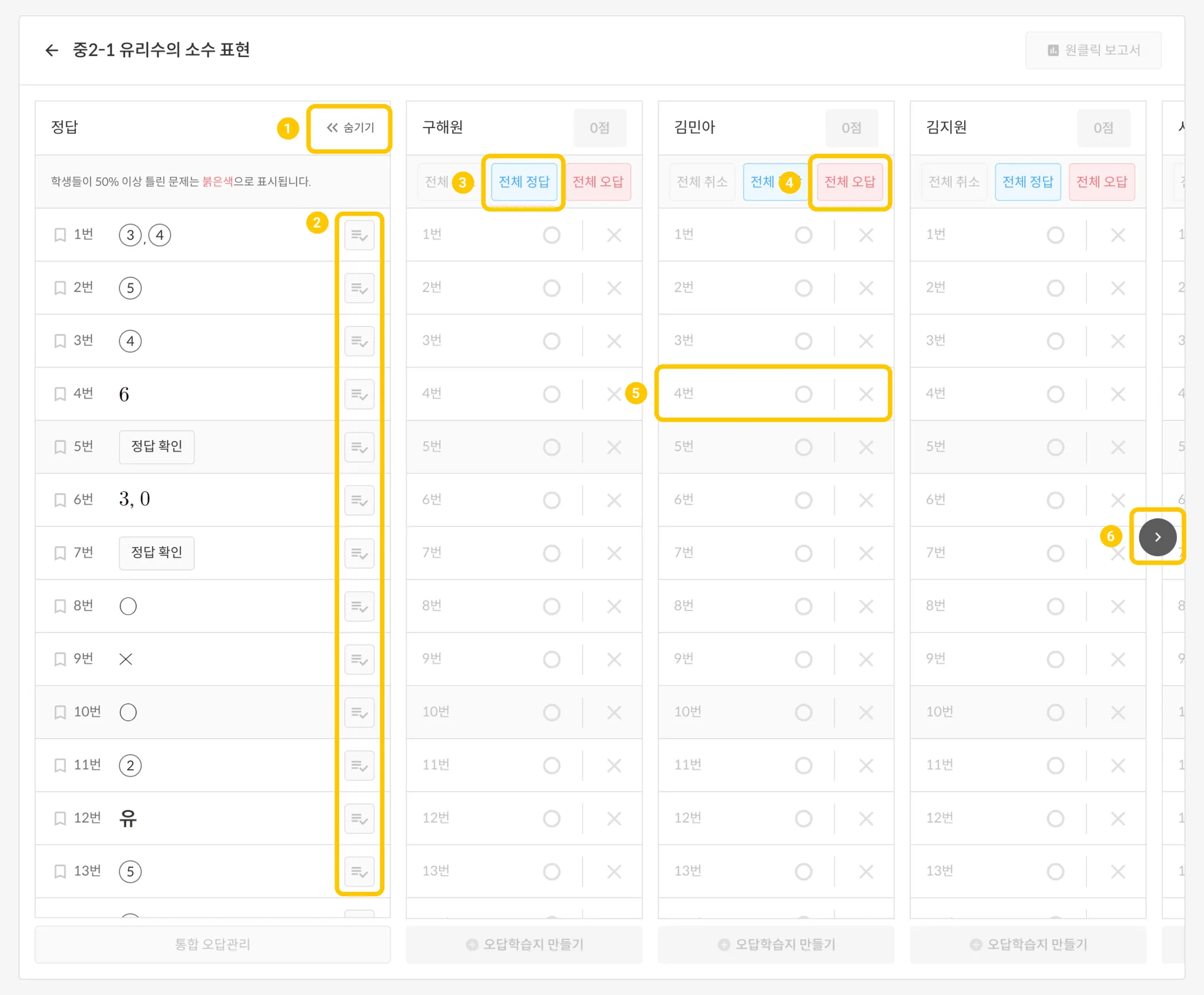
Task: Click 전체 정답 for 구해원
Action: pos(524,182)
